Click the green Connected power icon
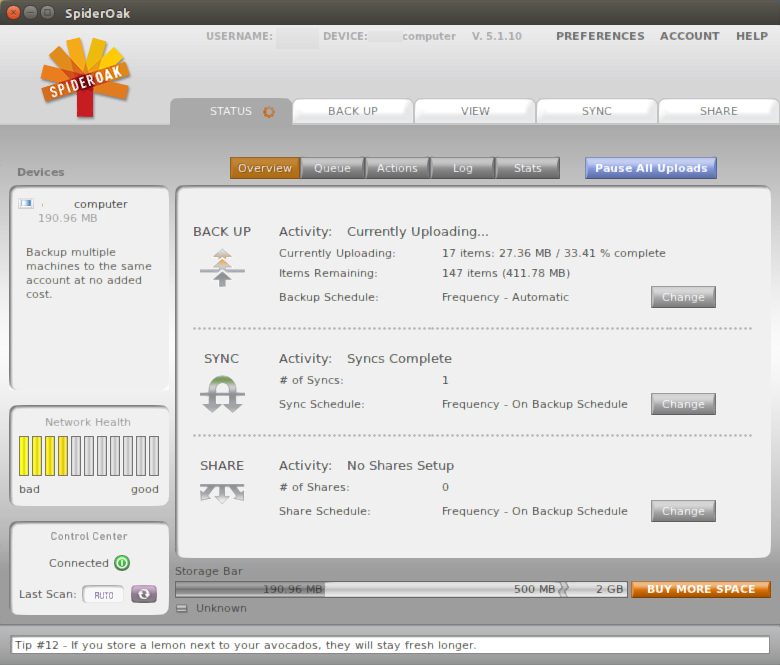Image resolution: width=780 pixels, height=665 pixels. [122, 563]
